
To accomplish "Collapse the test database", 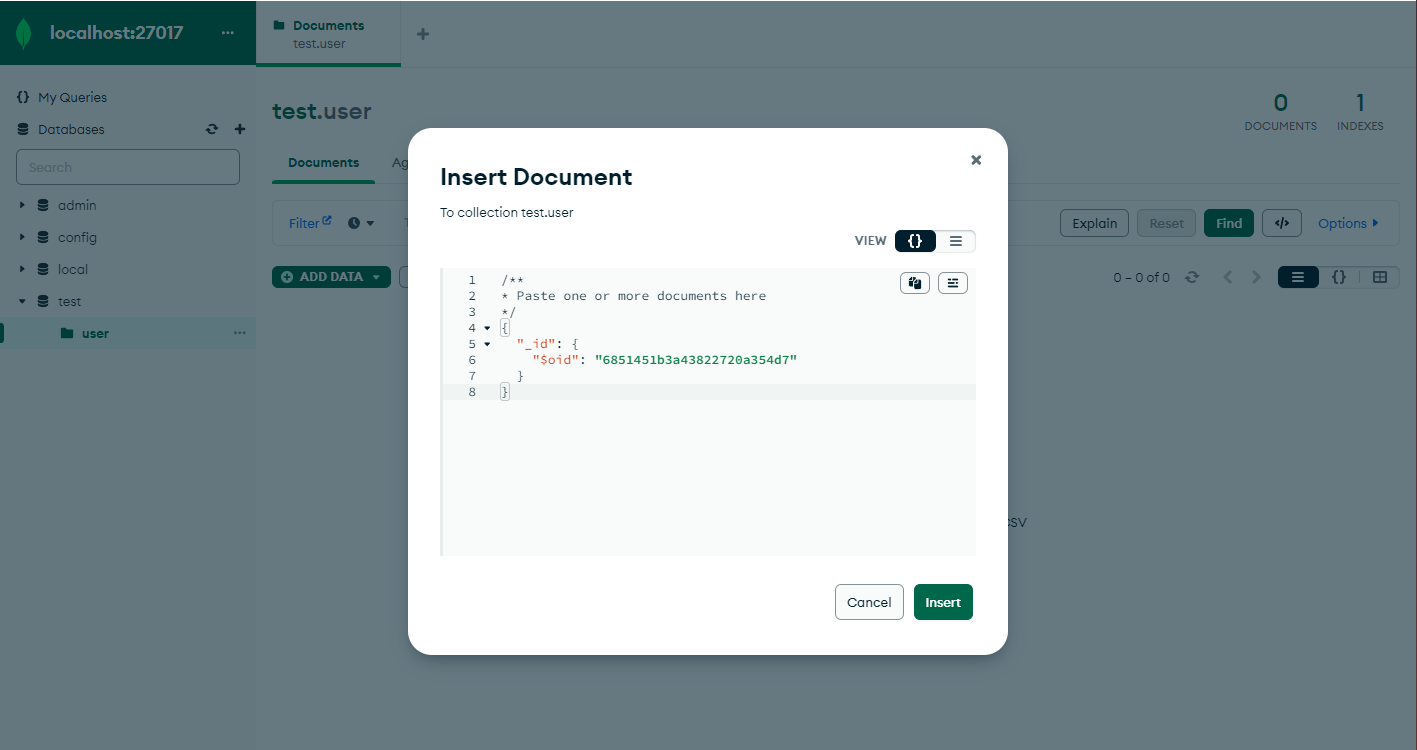I will [22, 301].
